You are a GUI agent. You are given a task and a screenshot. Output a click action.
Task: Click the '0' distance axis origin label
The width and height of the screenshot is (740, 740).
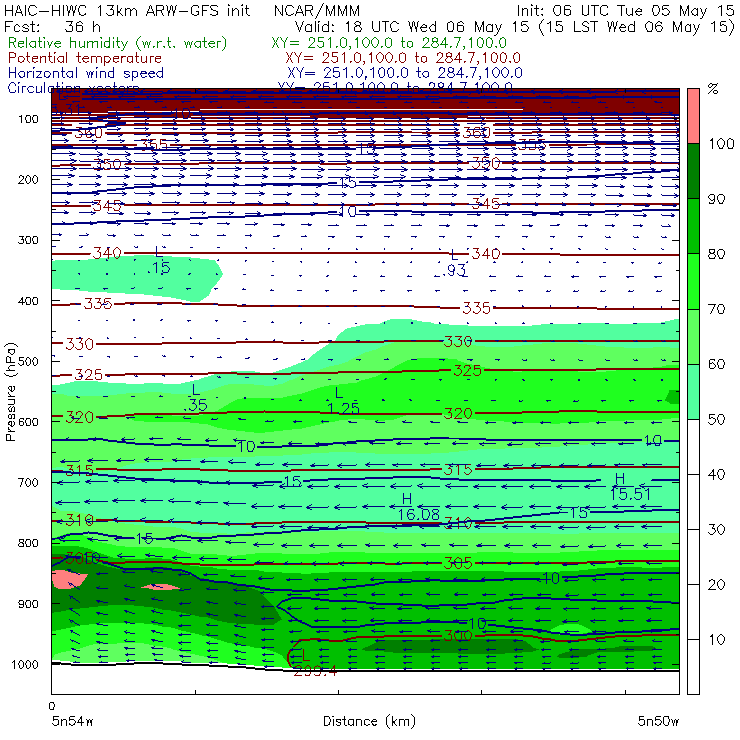coord(52,706)
